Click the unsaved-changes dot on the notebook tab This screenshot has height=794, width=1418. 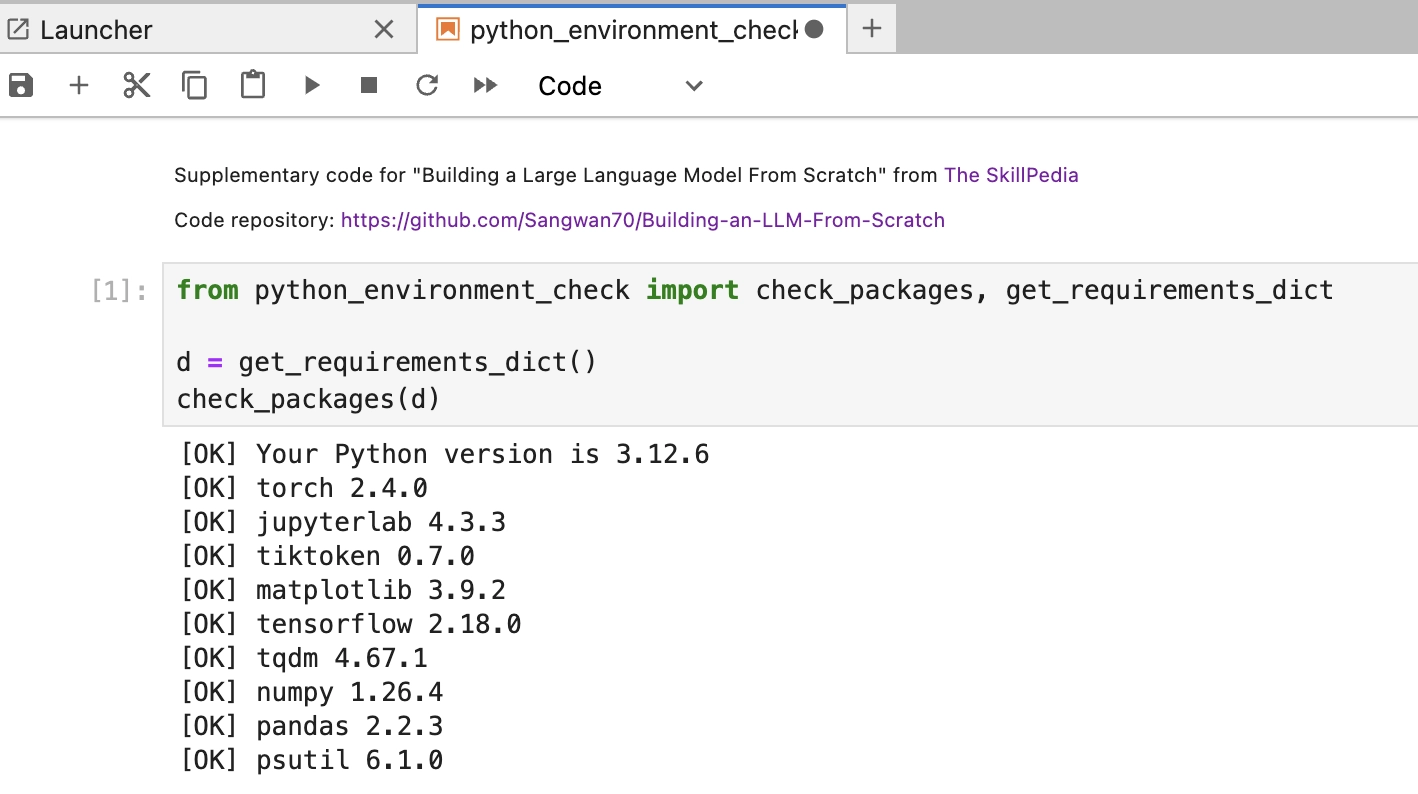814,29
